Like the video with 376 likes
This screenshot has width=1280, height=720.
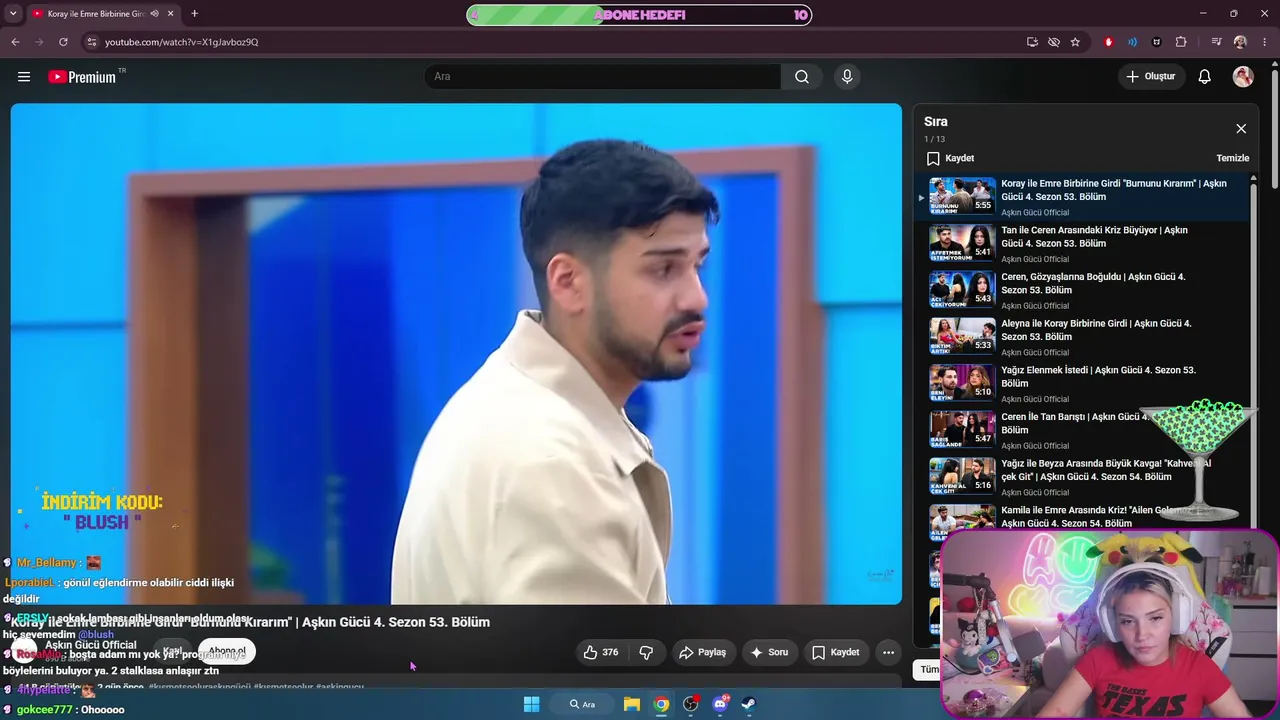600,652
